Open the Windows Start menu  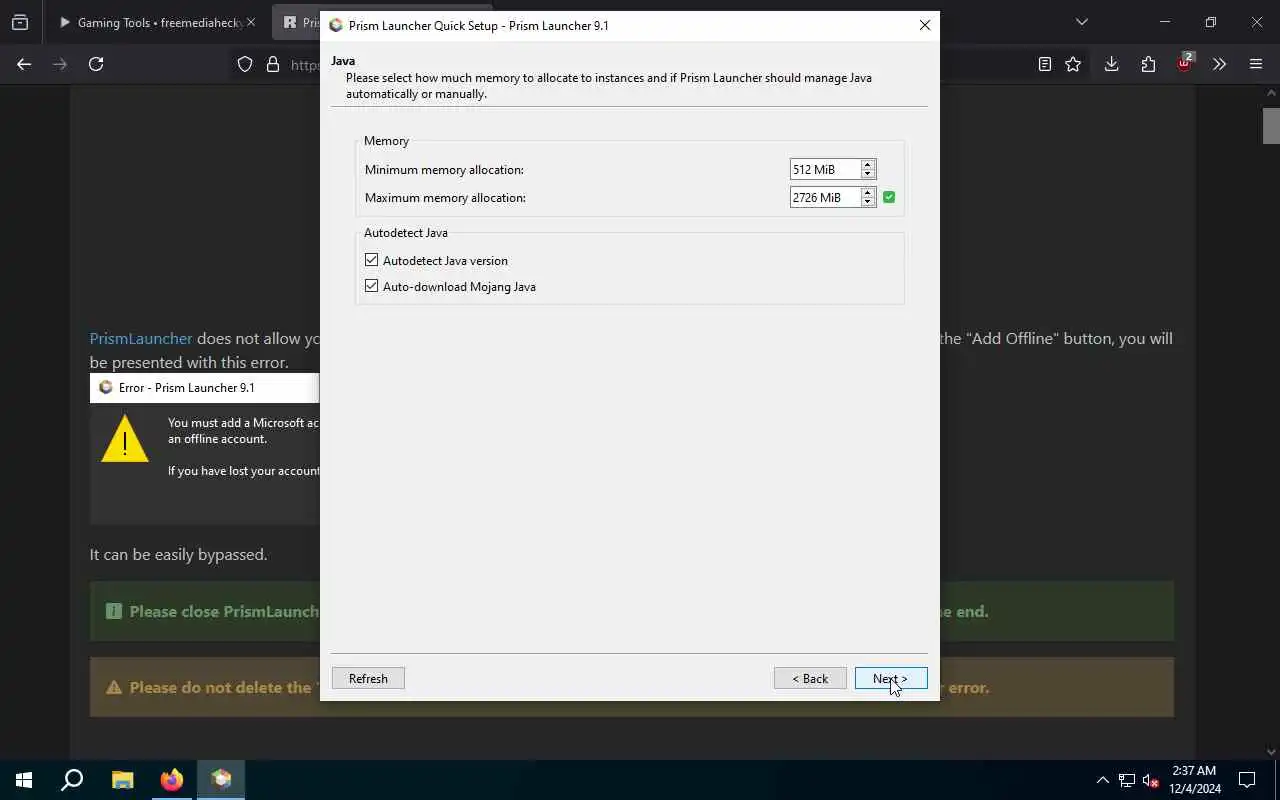pyautogui.click(x=24, y=780)
